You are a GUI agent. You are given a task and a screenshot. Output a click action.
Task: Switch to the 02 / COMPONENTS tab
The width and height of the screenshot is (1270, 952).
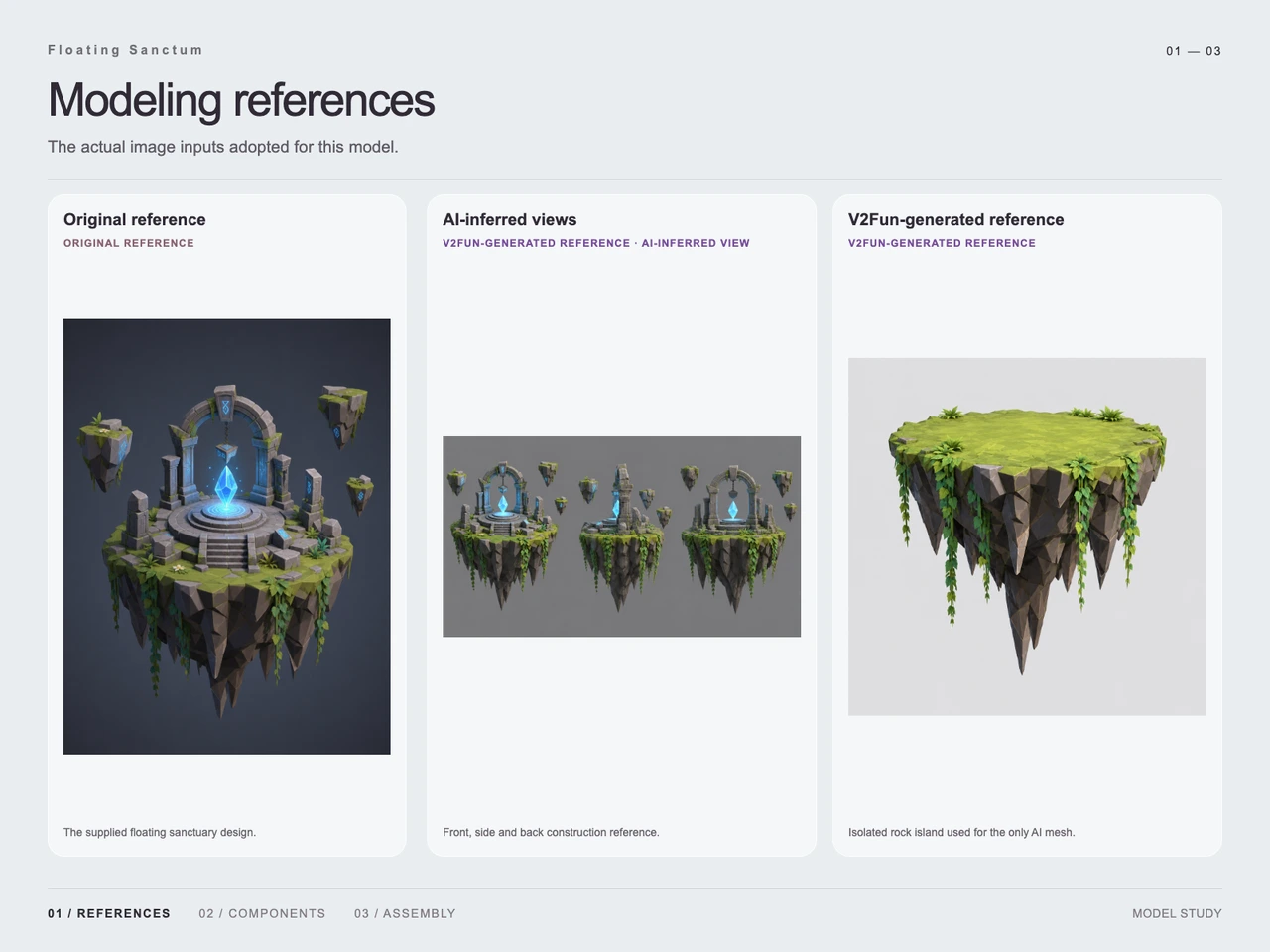pyautogui.click(x=262, y=913)
